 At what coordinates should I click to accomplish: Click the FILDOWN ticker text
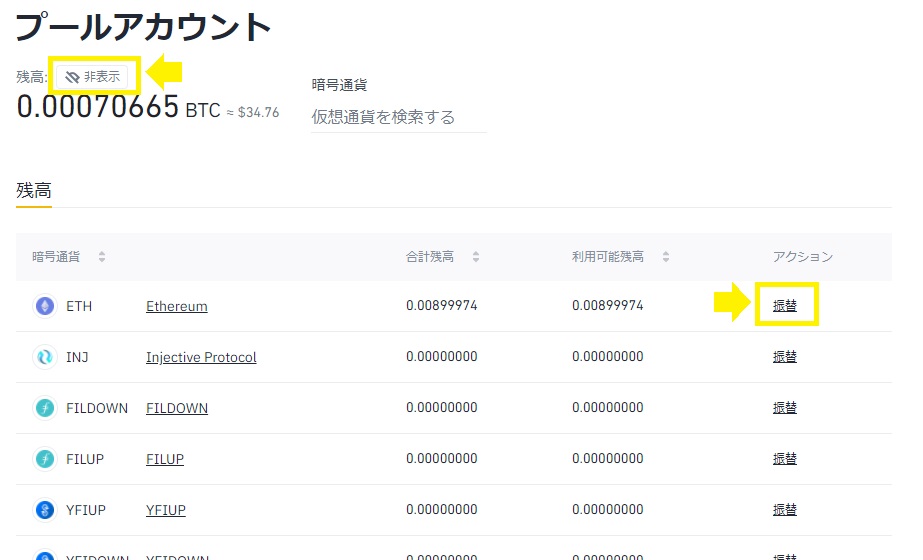coord(97,408)
